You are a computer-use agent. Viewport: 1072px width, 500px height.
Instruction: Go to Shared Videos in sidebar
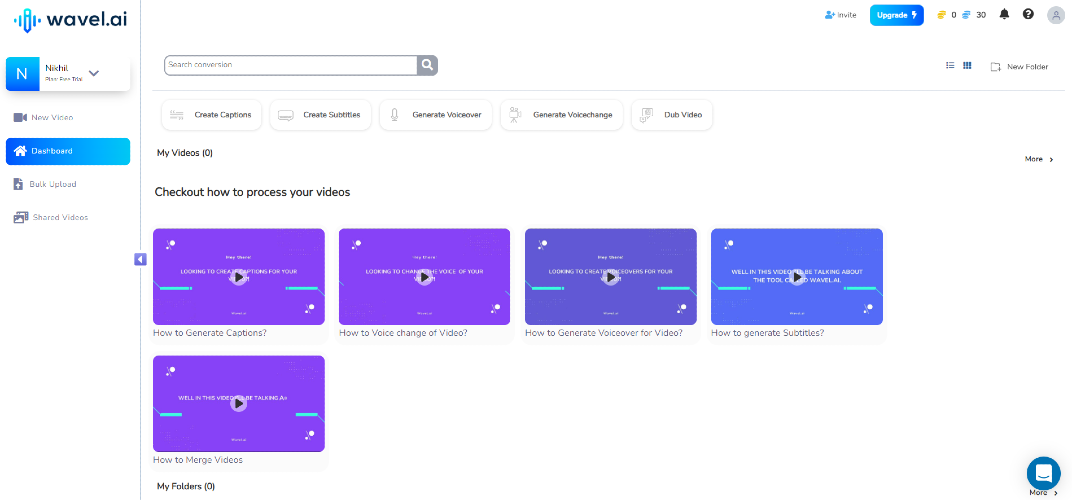[x=51, y=218]
